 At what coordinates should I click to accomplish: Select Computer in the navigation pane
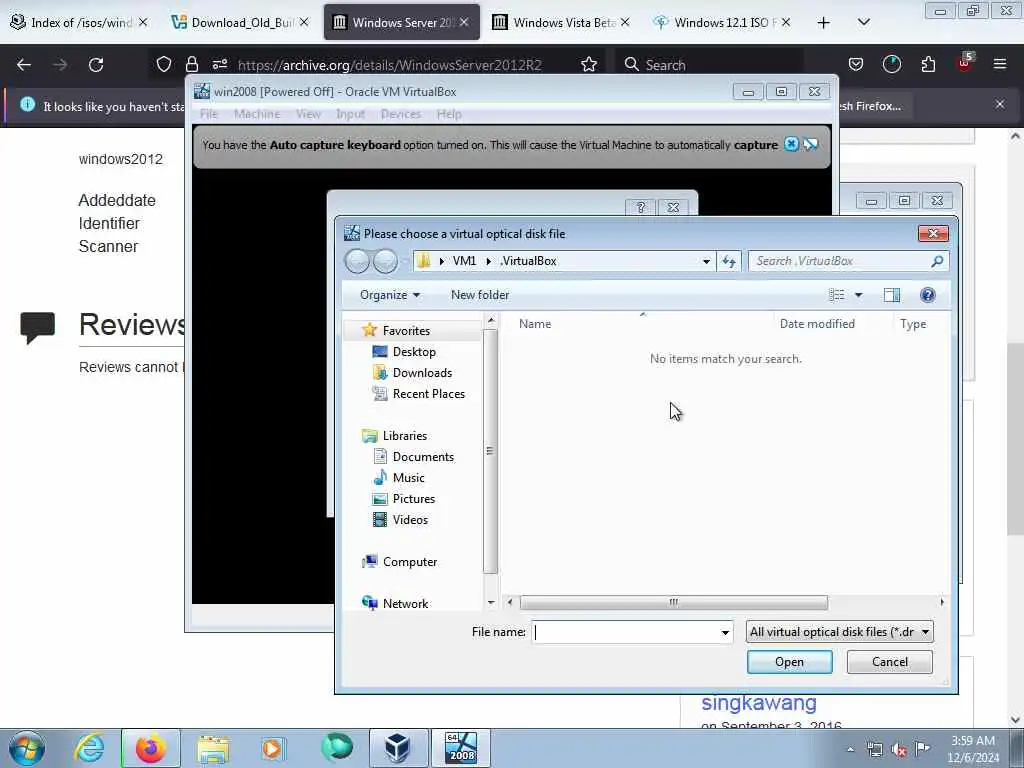point(409,562)
